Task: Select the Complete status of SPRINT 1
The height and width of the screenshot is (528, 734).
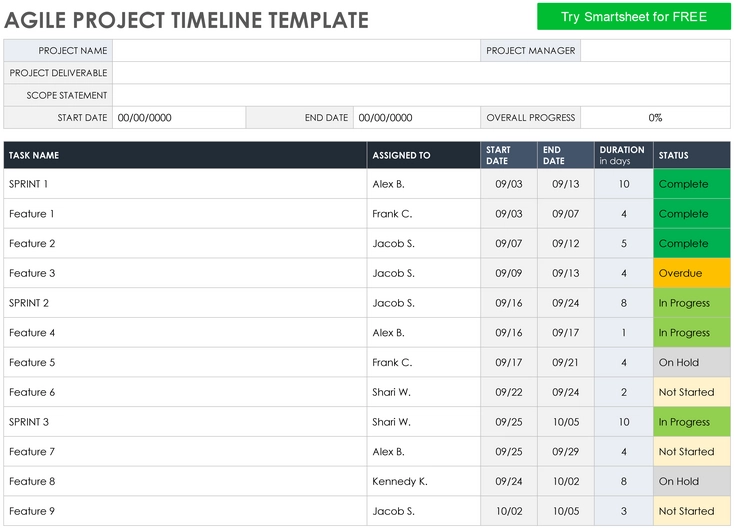Action: coord(692,184)
